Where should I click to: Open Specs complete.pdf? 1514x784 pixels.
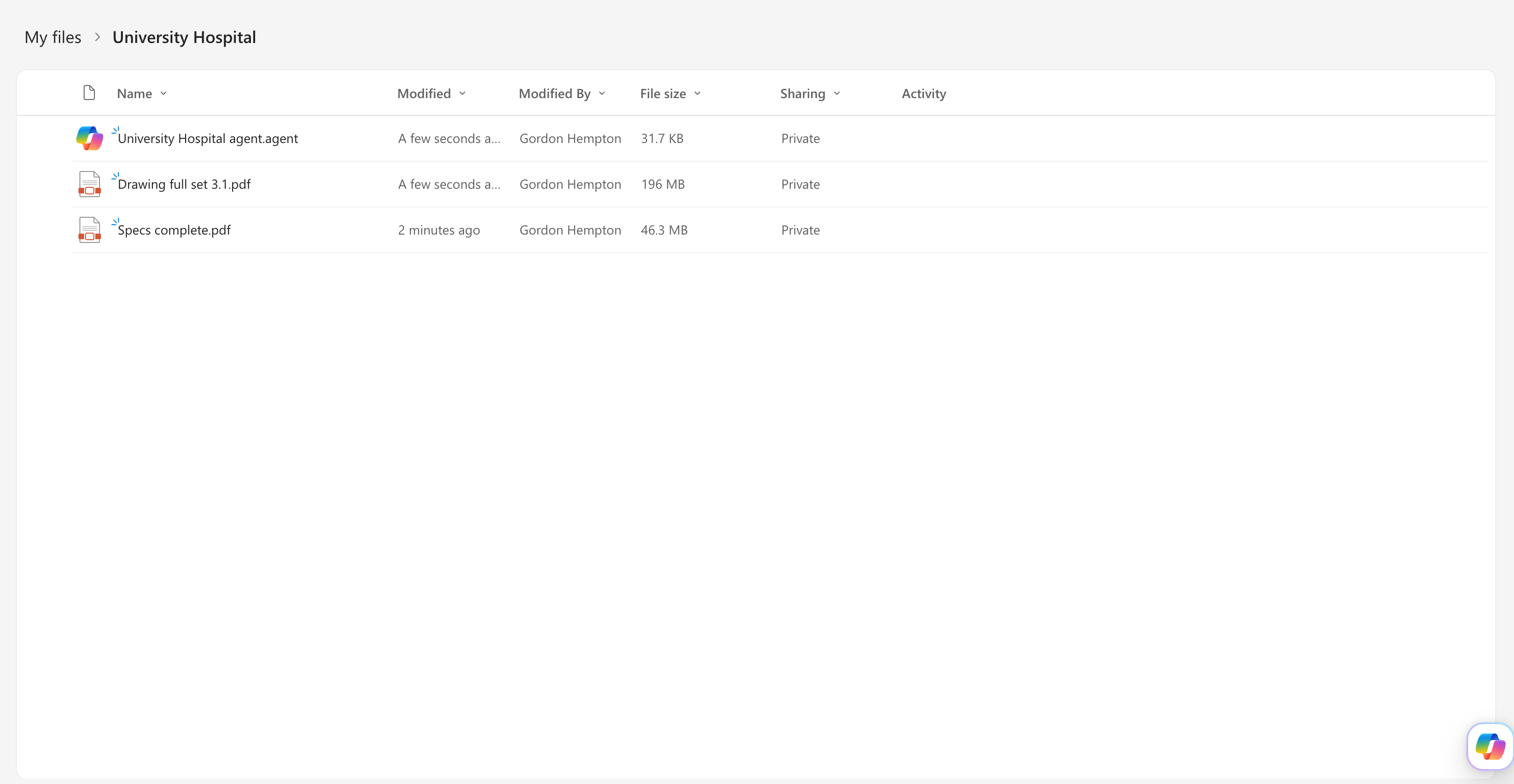pyautogui.click(x=174, y=230)
